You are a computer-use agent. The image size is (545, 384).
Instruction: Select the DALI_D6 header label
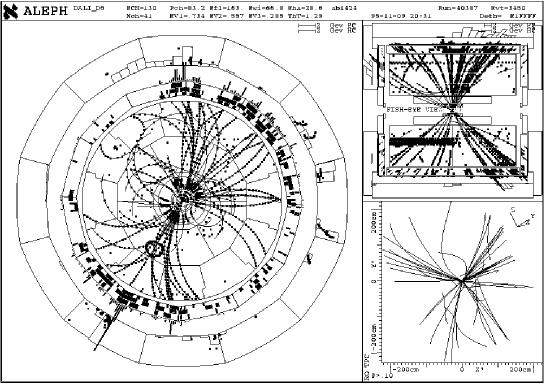point(89,8)
